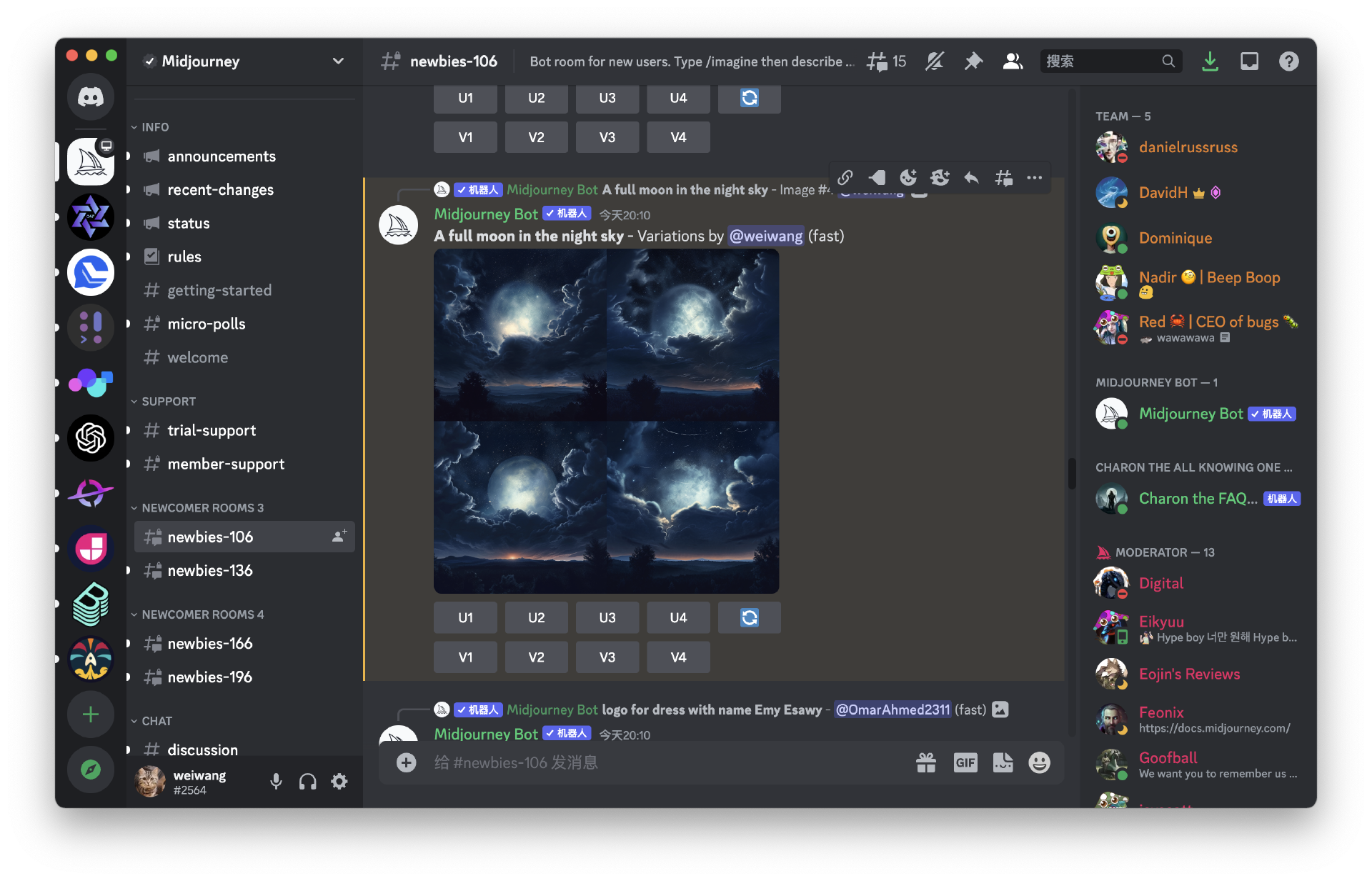Toggle microphone mute for weiwang
This screenshot has width=1372, height=881.
coord(276,782)
